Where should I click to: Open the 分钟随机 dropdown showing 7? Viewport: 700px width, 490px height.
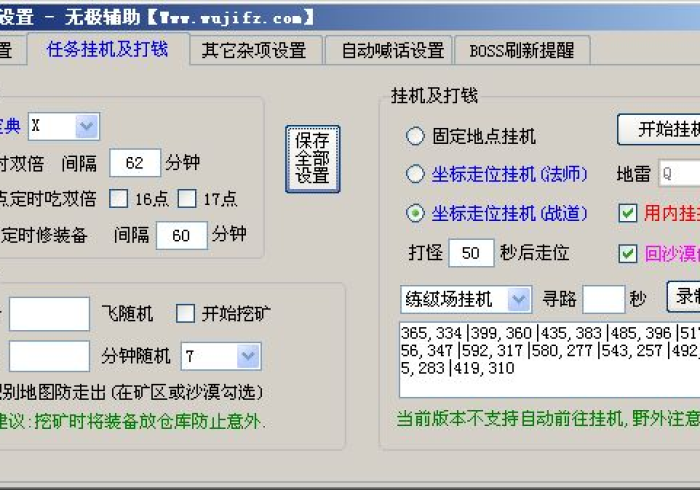click(248, 356)
